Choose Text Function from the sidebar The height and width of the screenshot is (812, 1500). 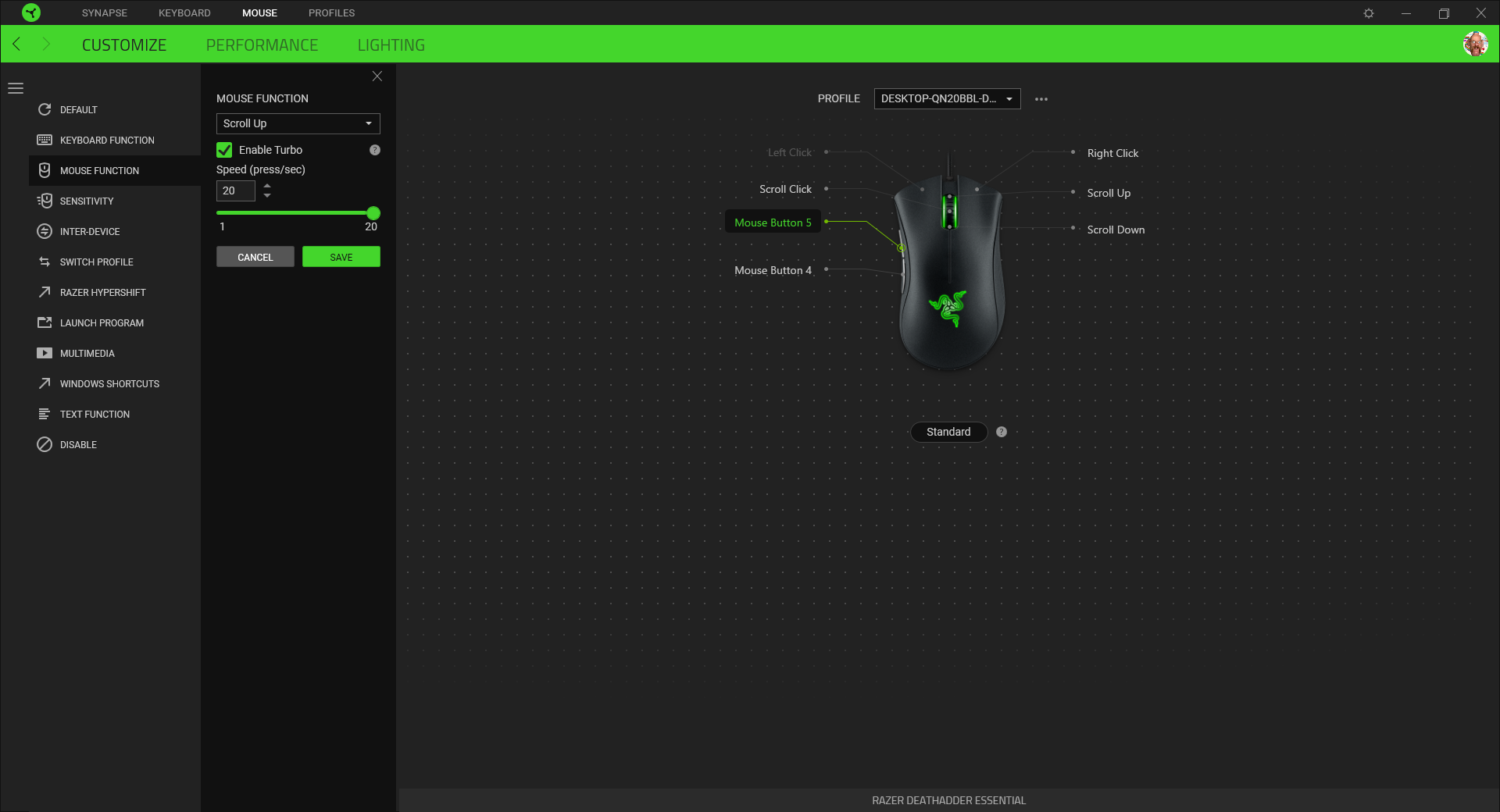(115, 414)
